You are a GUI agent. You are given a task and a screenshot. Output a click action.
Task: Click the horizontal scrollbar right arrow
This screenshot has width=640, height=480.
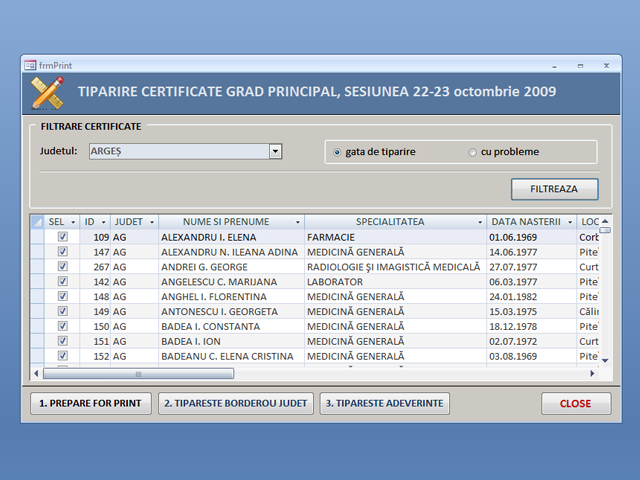pyautogui.click(x=592, y=374)
